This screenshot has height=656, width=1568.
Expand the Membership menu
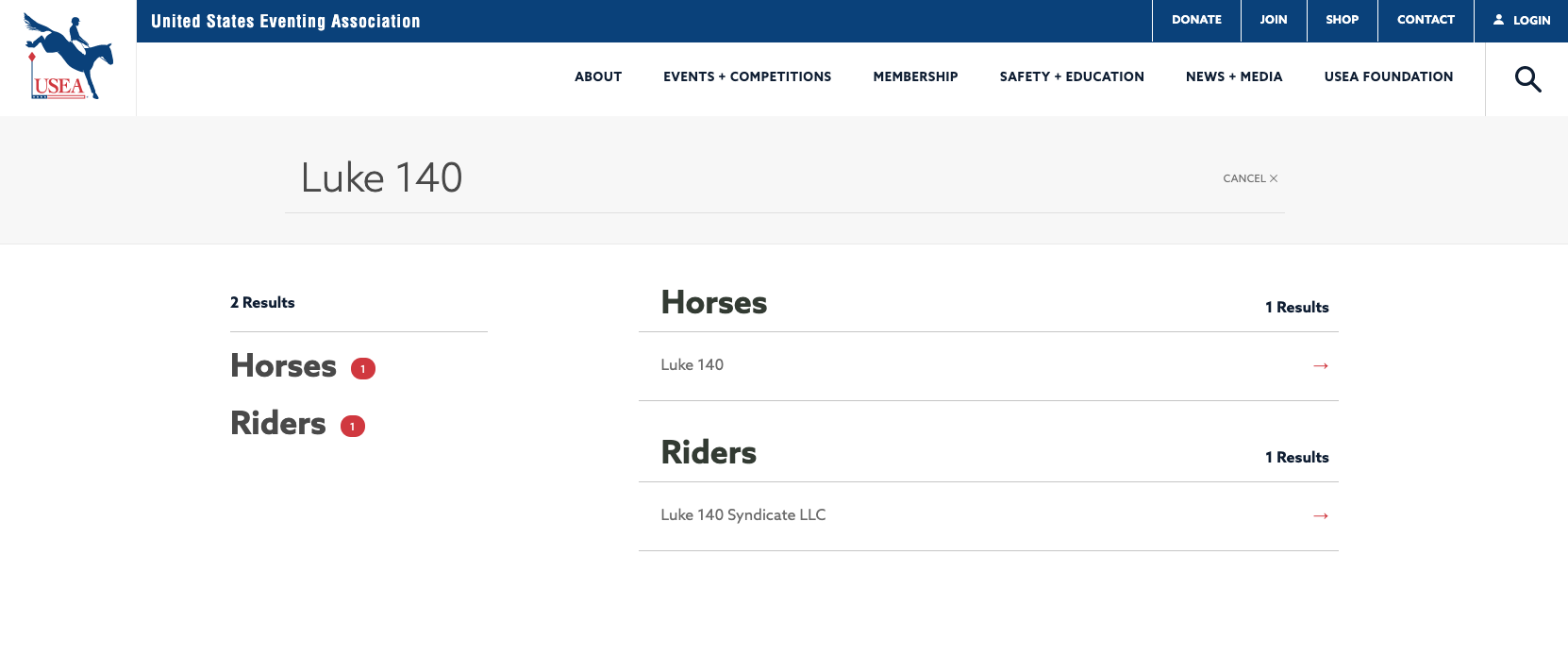pos(915,77)
